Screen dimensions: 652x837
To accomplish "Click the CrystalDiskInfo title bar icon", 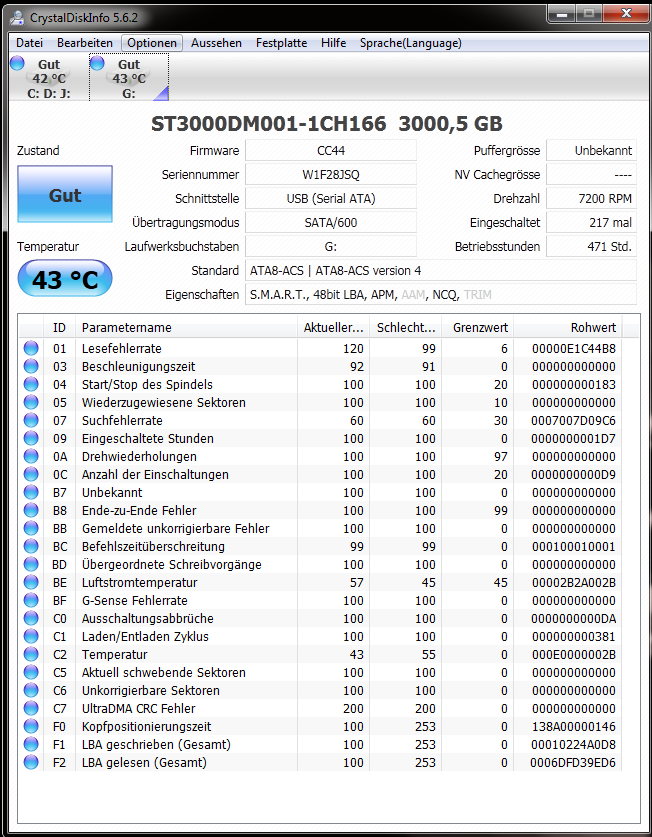I will [x=17, y=18].
